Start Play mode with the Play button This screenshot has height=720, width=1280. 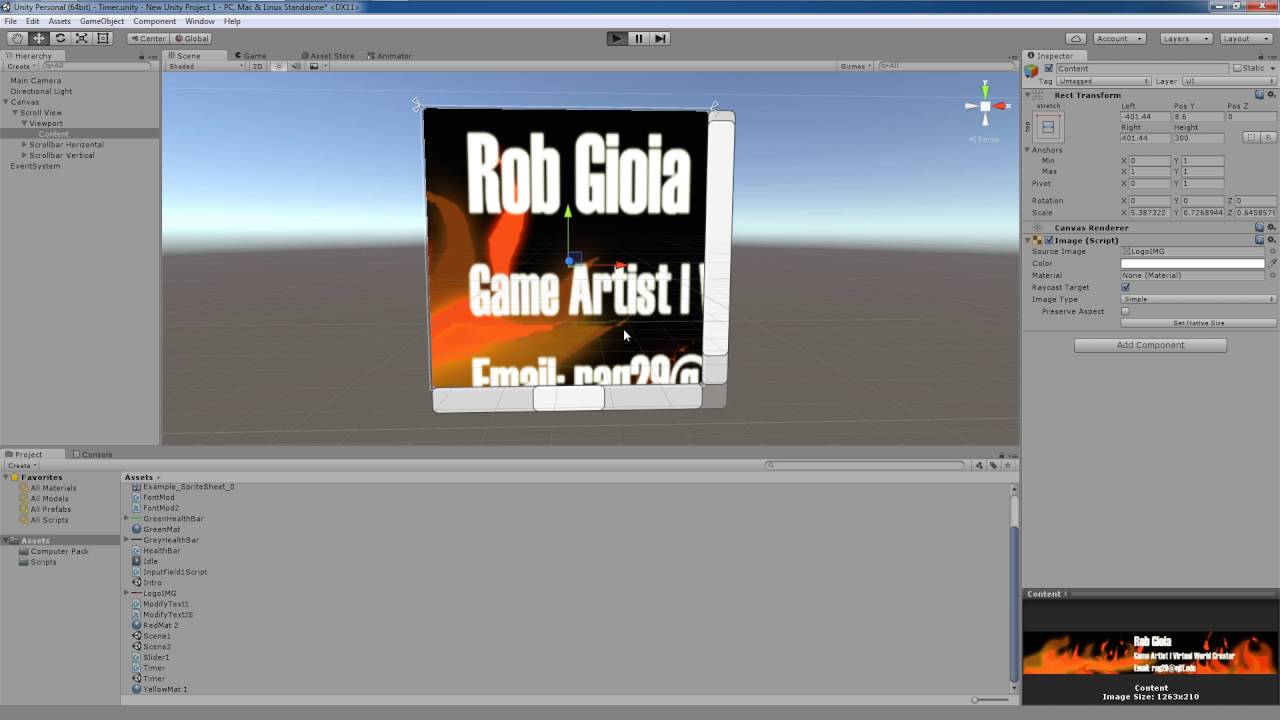pos(617,38)
